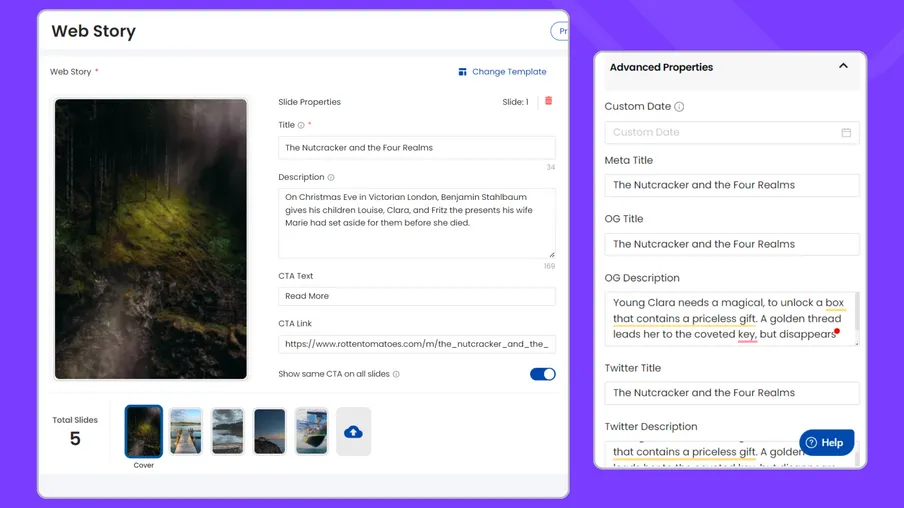
Task: Select the fifth slide thumbnail with boat
Action: click(311, 431)
